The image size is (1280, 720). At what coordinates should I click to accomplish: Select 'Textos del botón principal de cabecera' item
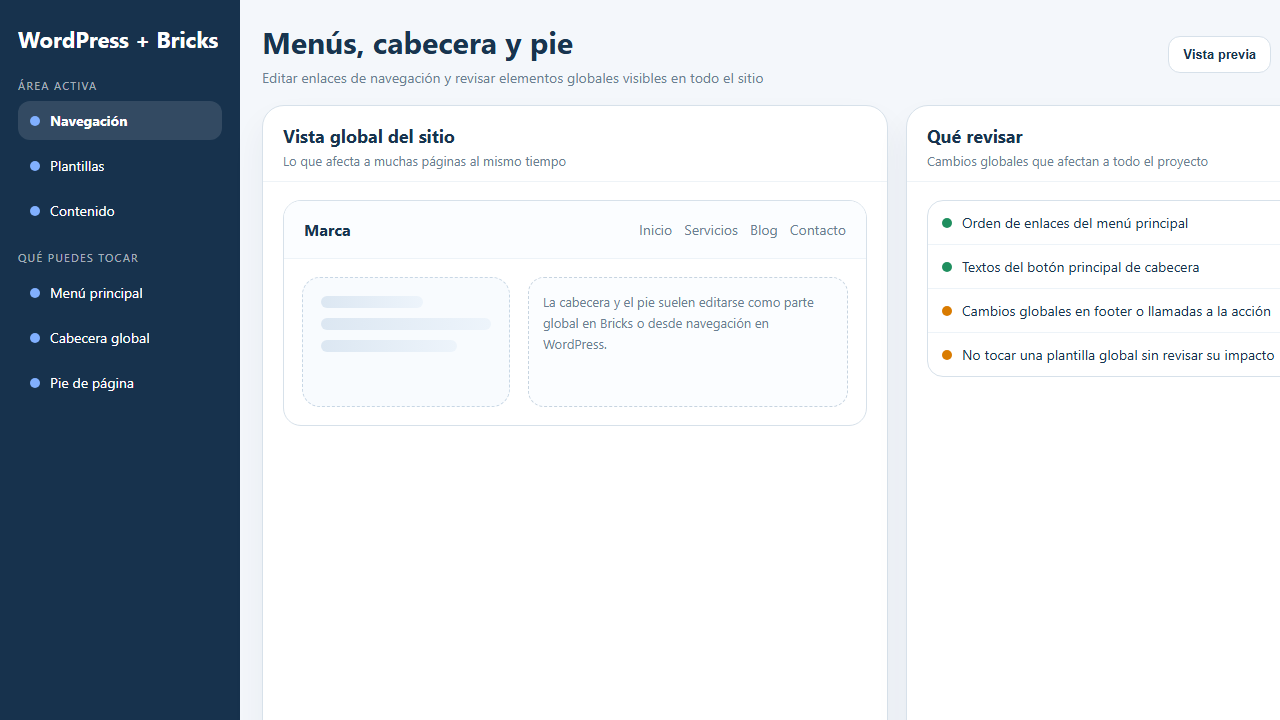click(x=1080, y=267)
